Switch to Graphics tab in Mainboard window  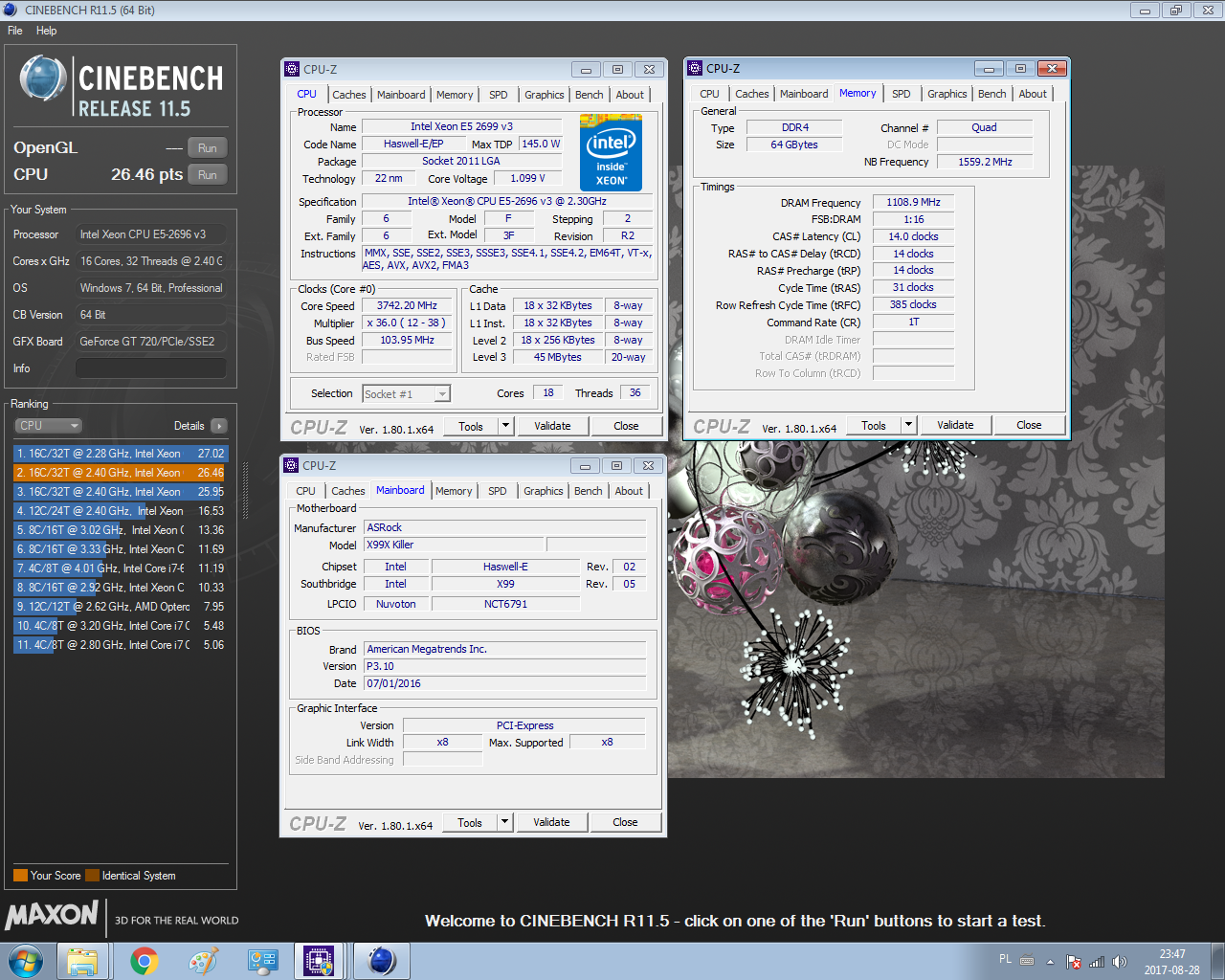point(544,491)
